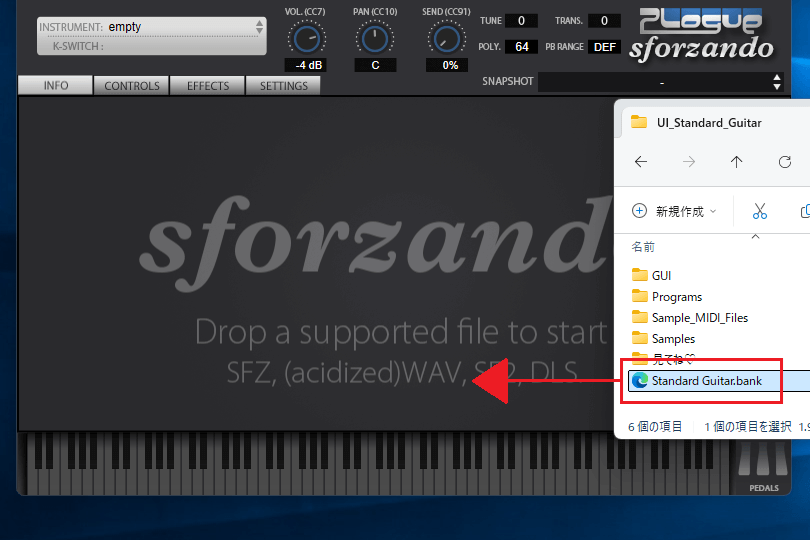Open the INSTRUMENT selection menu
The image size is (810, 540).
(x=152, y=27)
